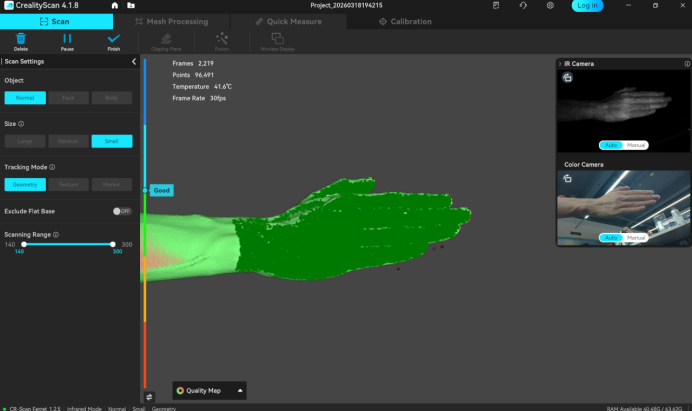Click the Delete scan icon
692x411 pixels.
(21, 38)
